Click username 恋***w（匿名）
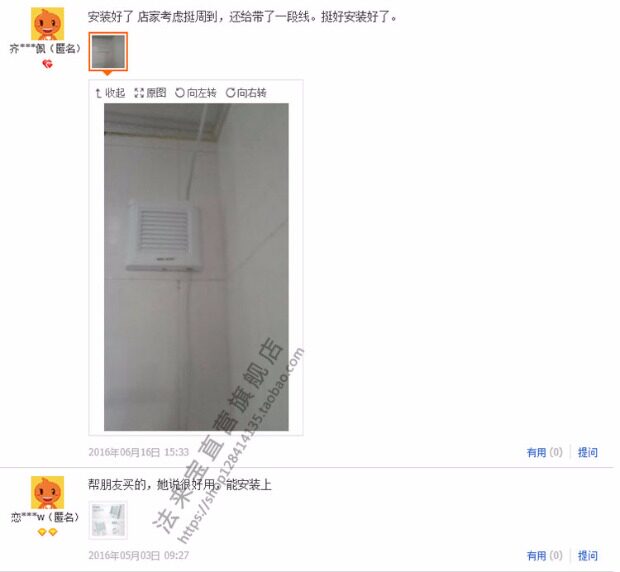The height and width of the screenshot is (572, 620). click(45, 517)
